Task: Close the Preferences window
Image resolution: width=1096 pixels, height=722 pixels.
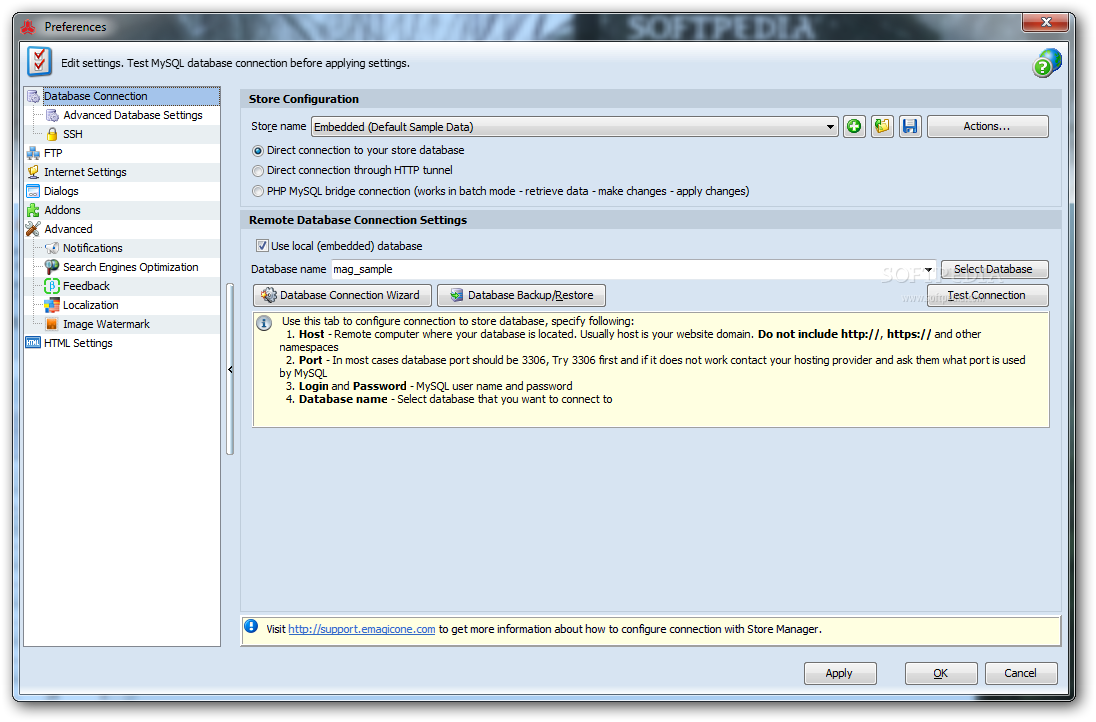Action: [1046, 23]
